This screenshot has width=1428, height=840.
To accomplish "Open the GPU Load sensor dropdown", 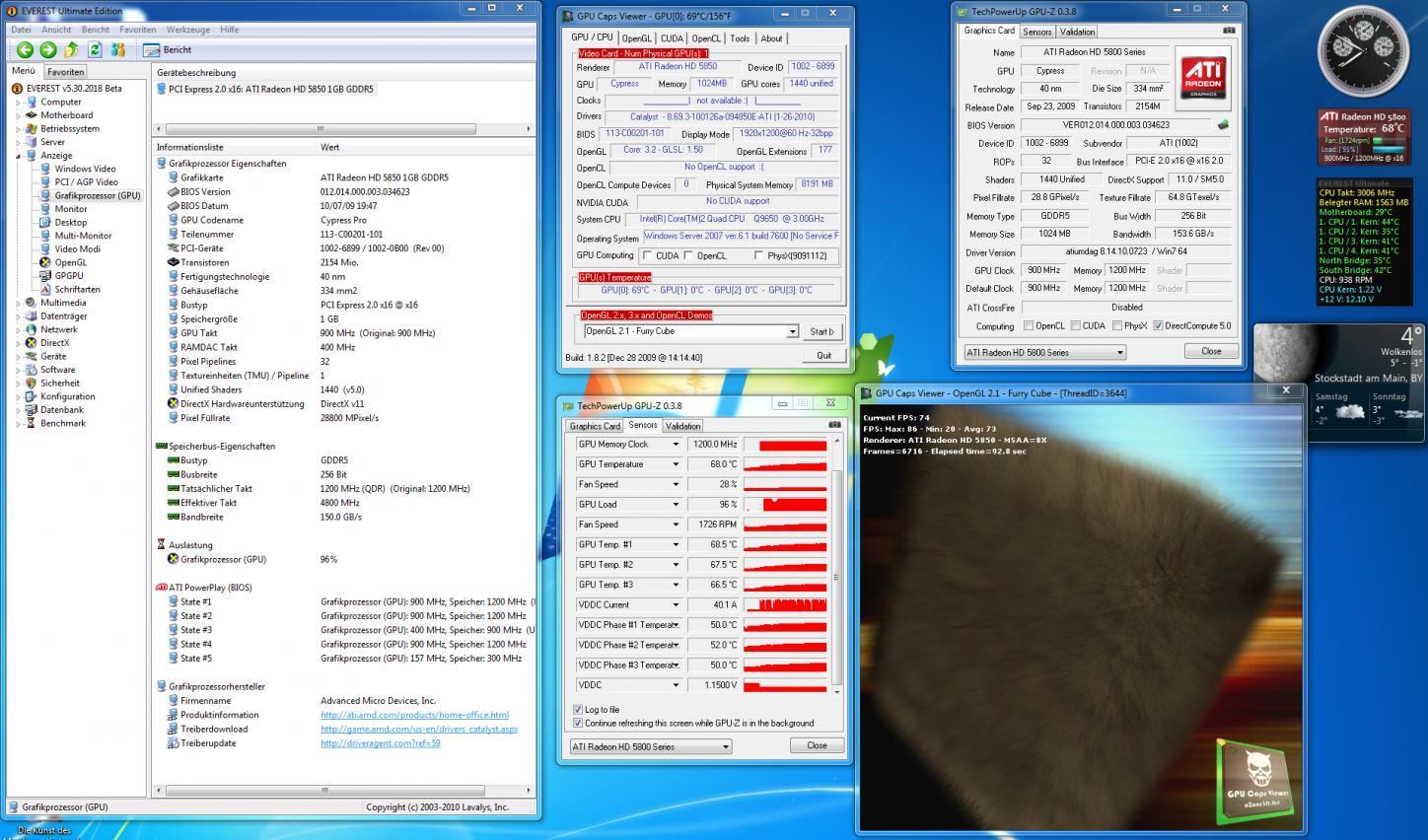I will tap(676, 505).
